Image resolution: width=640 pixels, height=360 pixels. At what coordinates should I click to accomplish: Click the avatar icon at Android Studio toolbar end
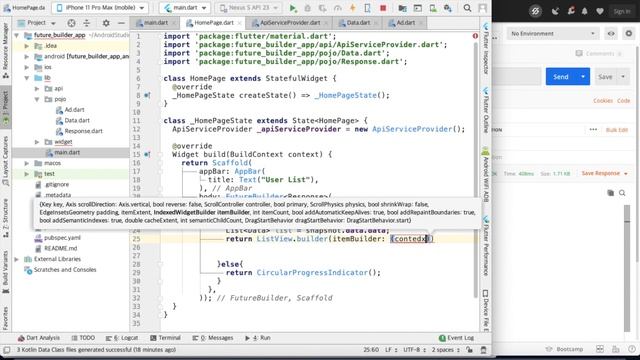(483, 8)
